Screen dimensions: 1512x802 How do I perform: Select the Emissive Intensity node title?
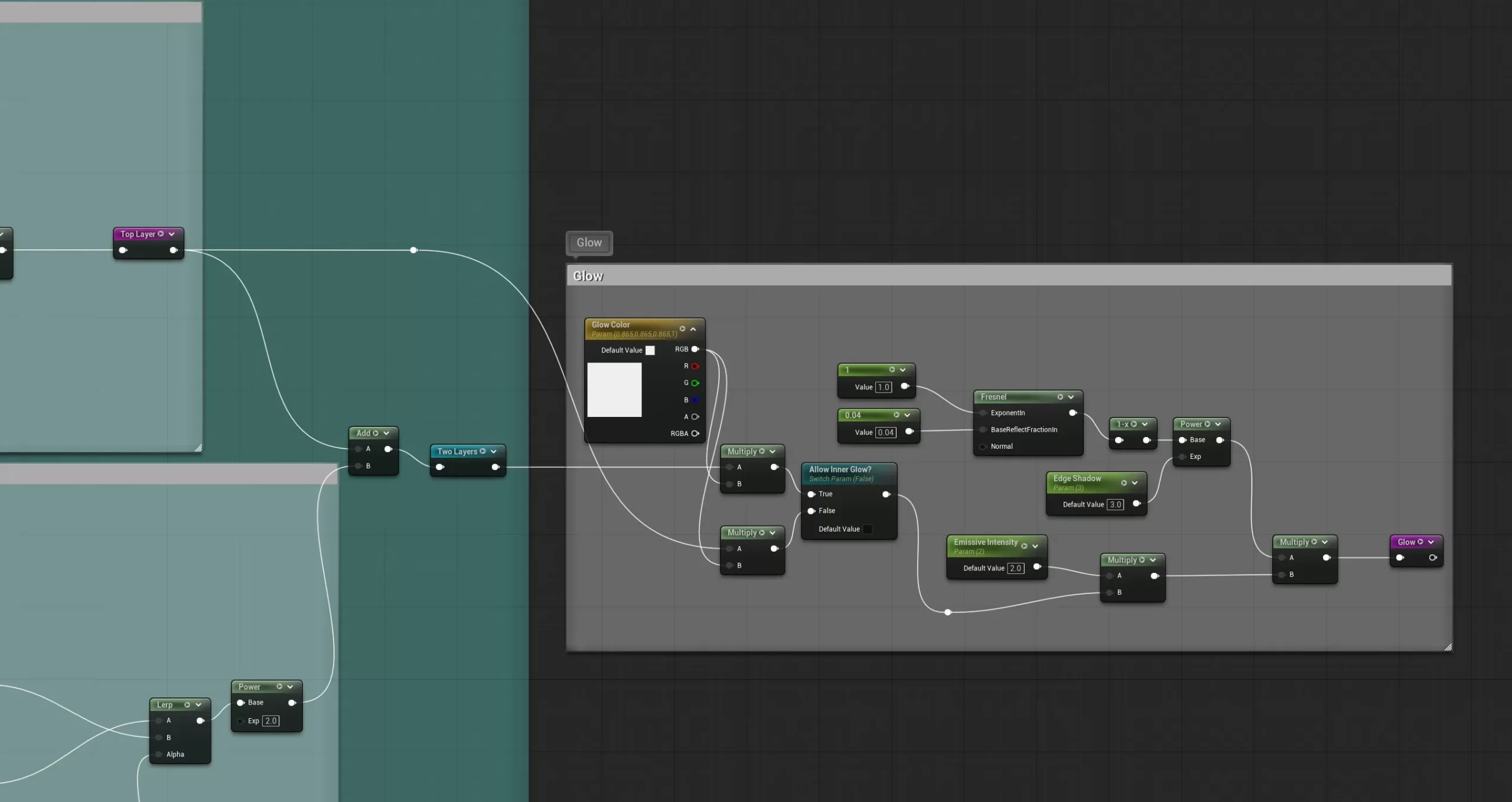click(x=985, y=542)
